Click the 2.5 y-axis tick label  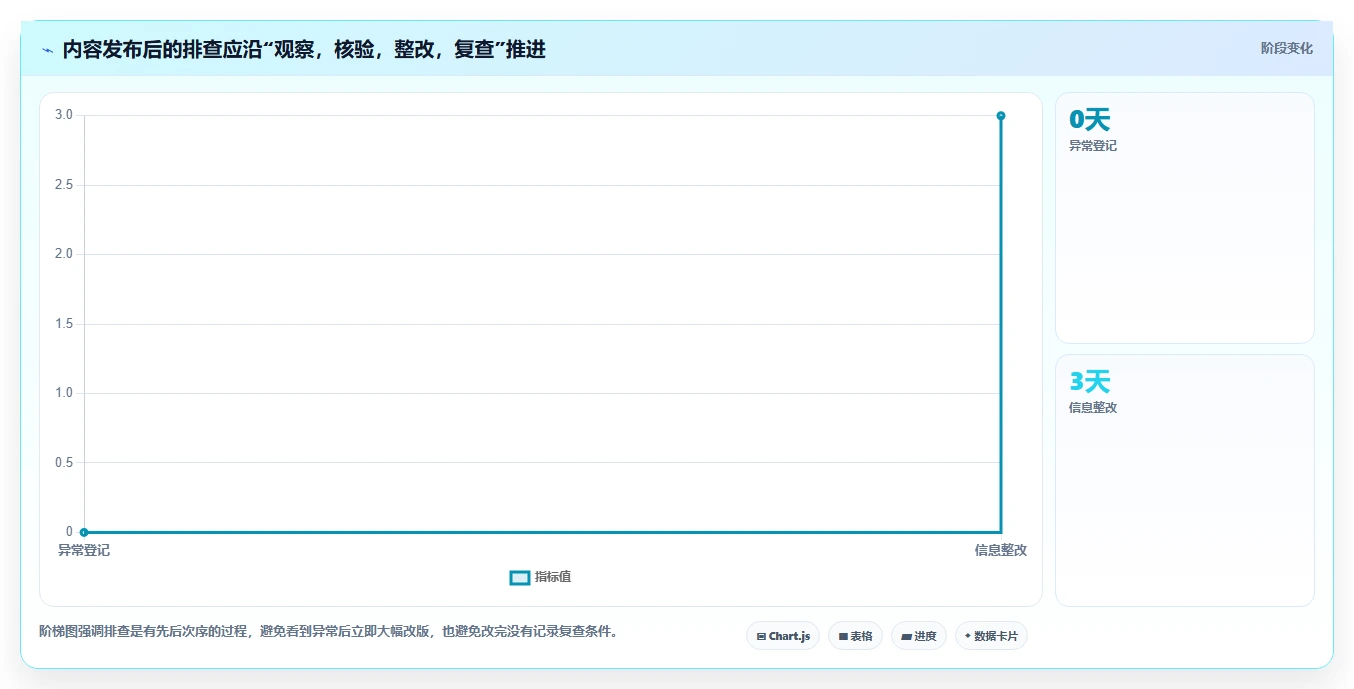point(64,185)
